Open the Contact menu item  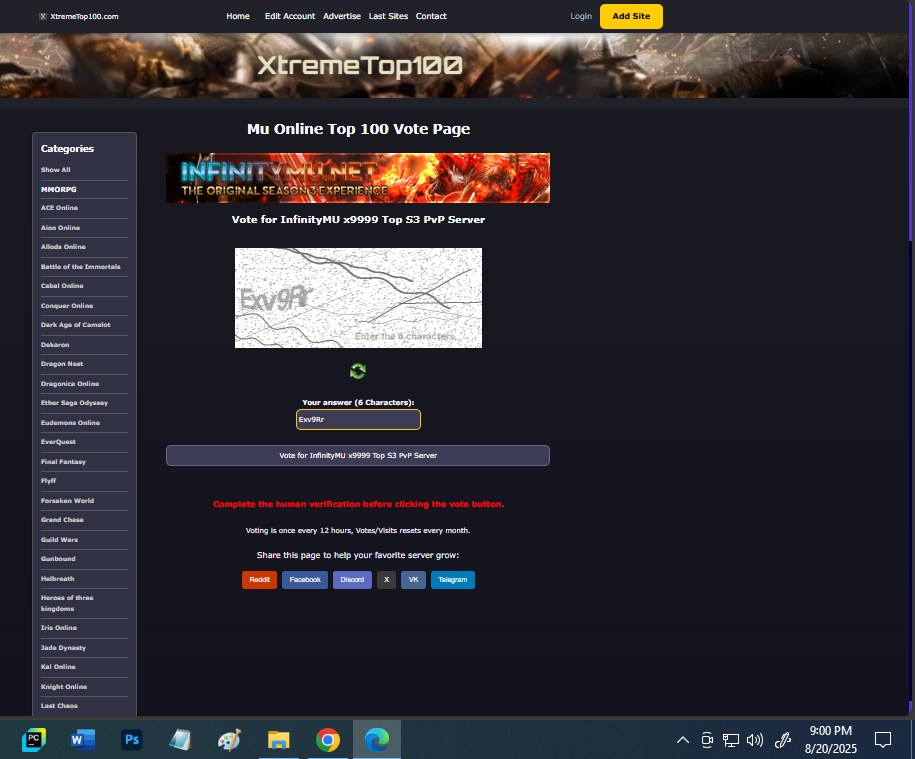431,16
